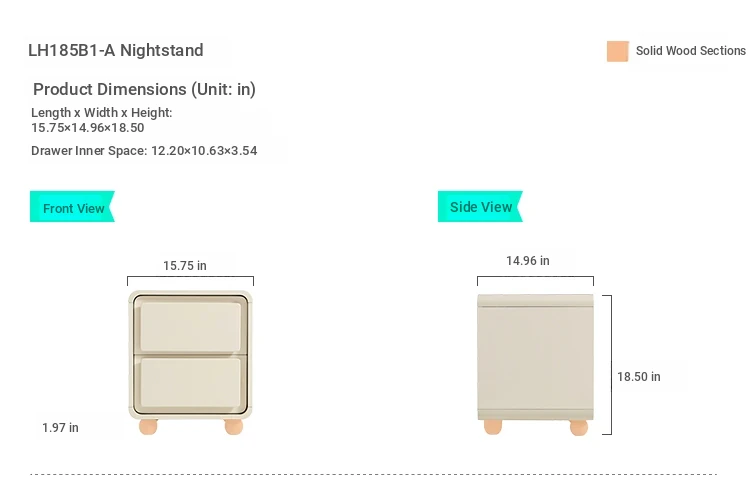Click the top drawer in front view
Viewport: 750px width, 495px height.
pyautogui.click(x=190, y=327)
